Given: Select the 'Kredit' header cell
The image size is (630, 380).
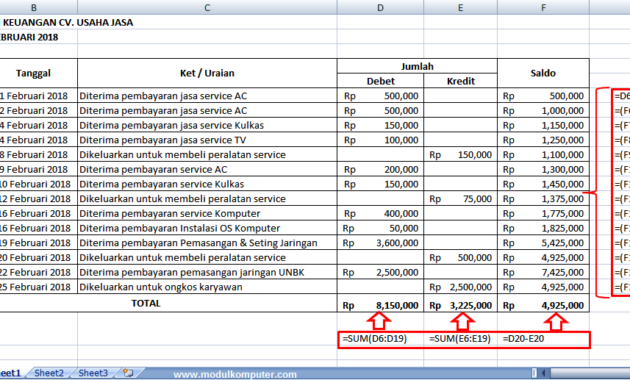Looking at the screenshot, I should coord(460,81).
